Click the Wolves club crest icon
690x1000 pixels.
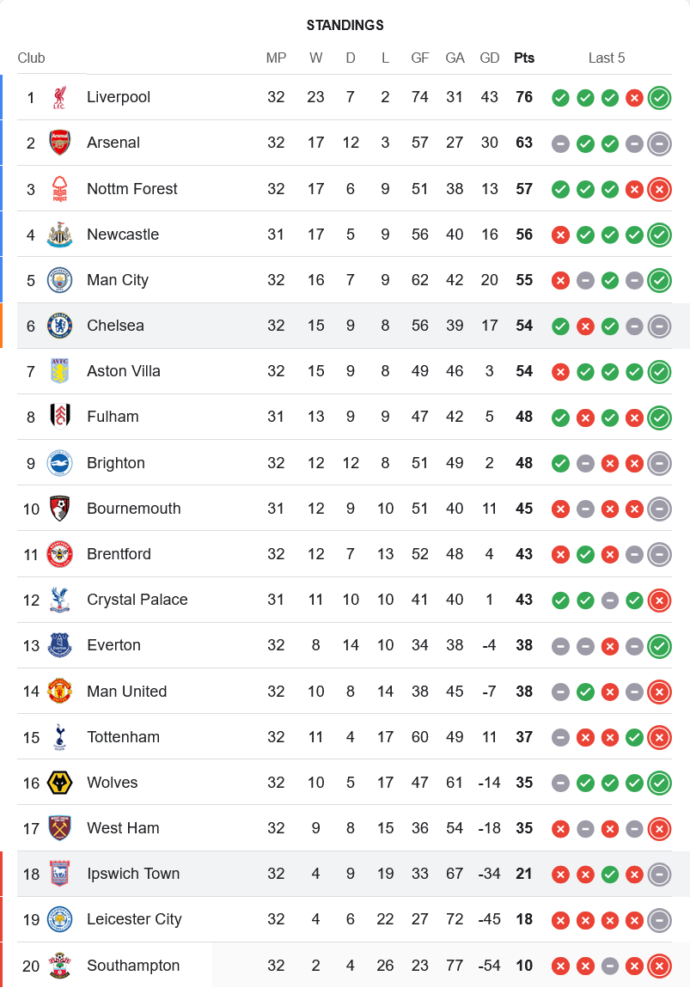(x=60, y=783)
